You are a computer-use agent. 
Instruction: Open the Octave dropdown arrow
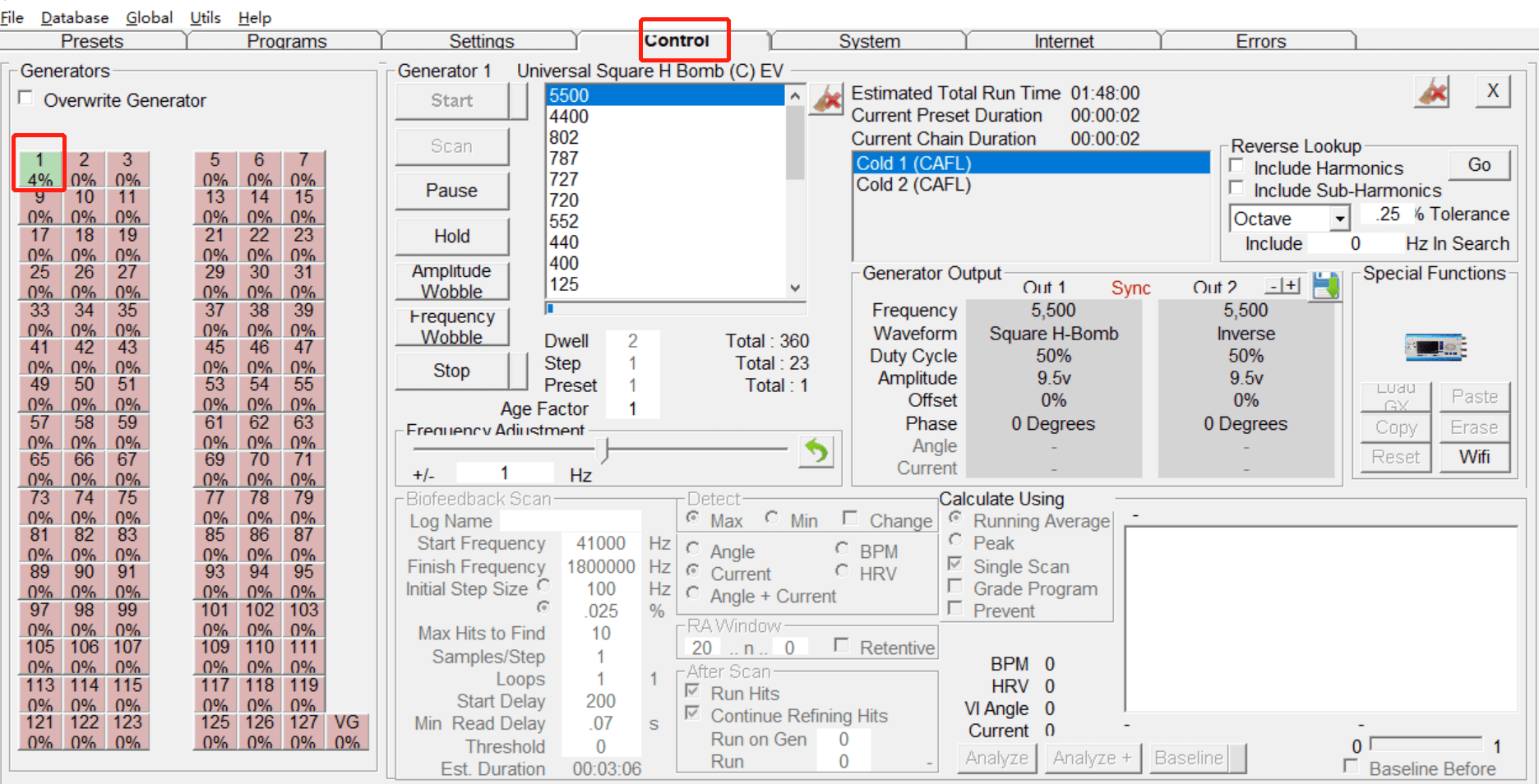pos(1340,219)
